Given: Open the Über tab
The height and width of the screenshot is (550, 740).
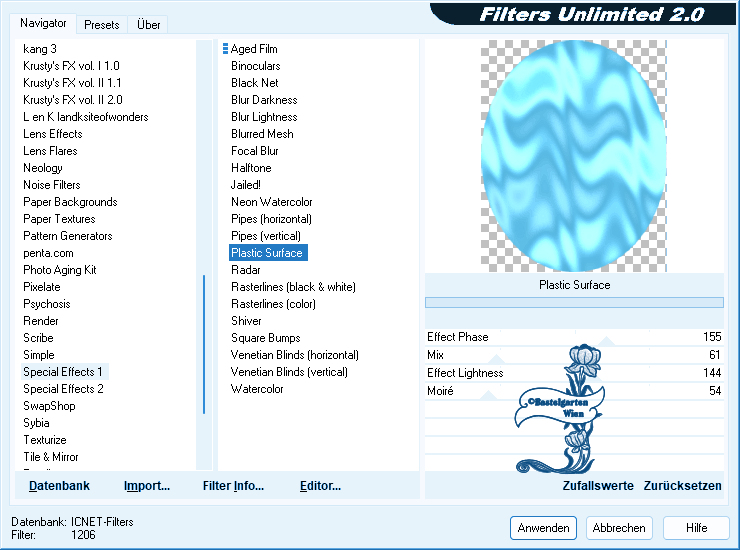Looking at the screenshot, I should (x=148, y=25).
